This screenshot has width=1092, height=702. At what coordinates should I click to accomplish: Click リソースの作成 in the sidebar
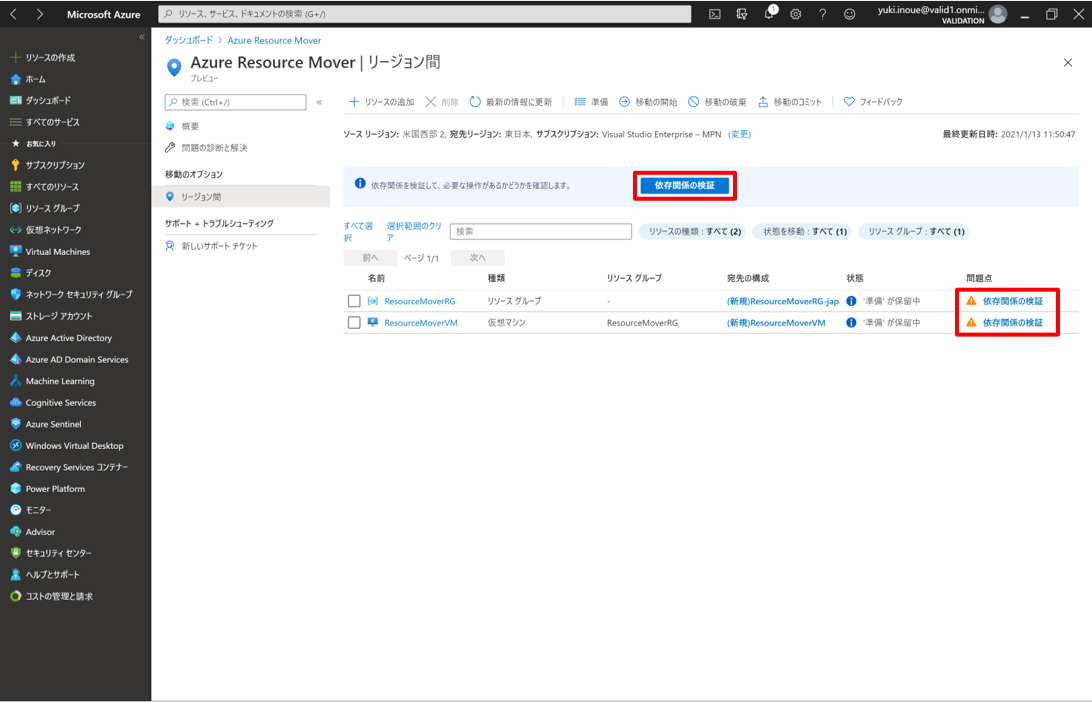(x=43, y=58)
